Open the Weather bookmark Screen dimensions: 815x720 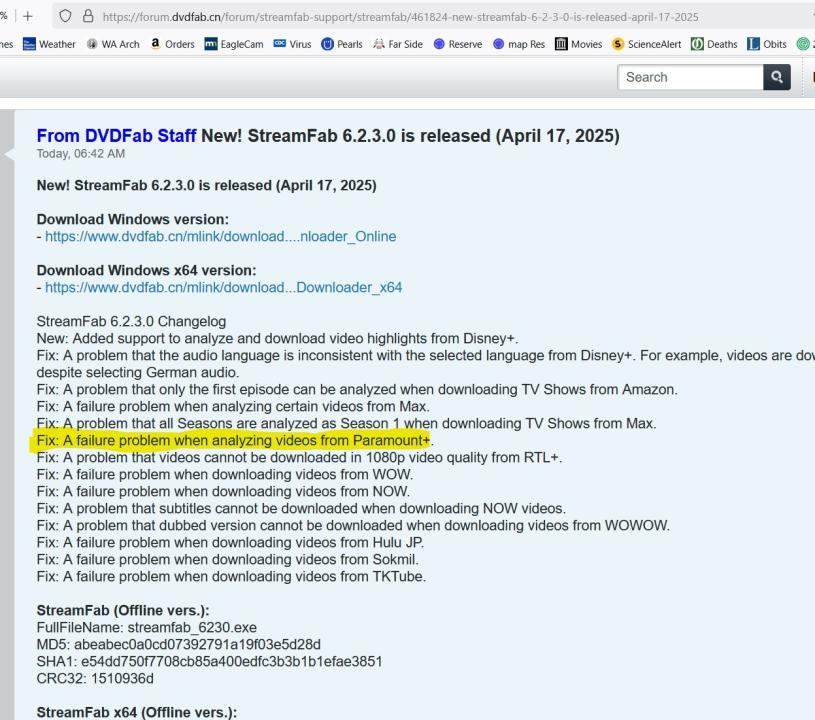pos(49,44)
